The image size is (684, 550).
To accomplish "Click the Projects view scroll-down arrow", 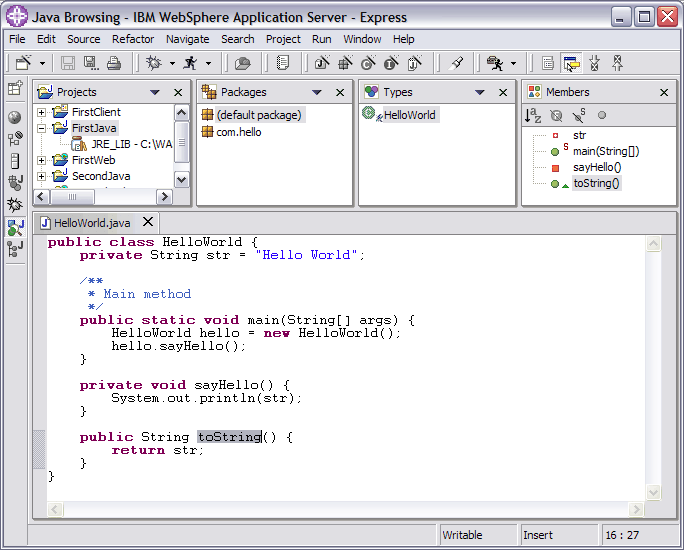I will coord(181,180).
